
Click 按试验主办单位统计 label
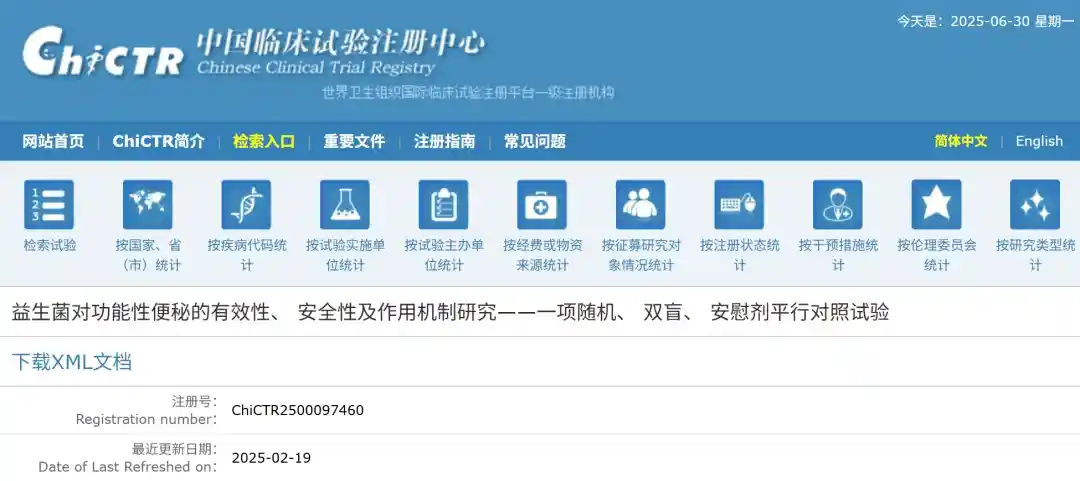coord(444,255)
